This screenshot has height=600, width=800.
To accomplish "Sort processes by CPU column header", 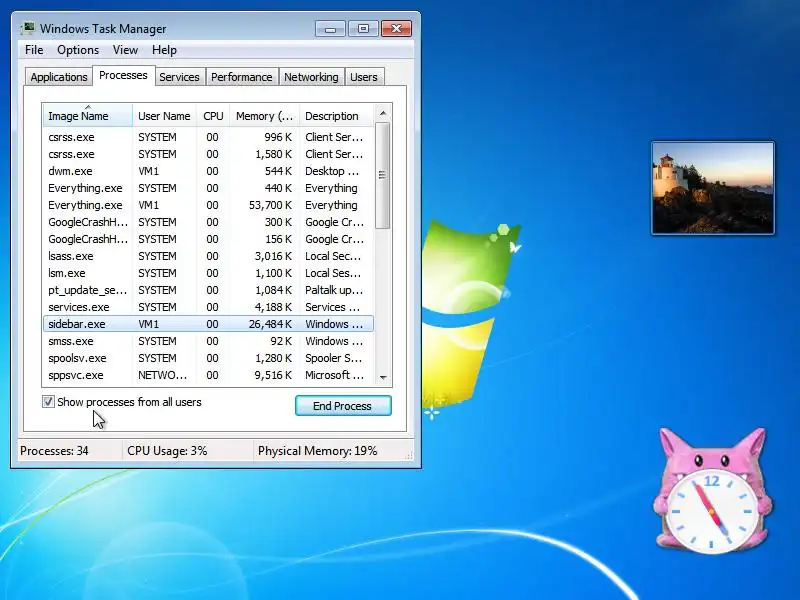I will tap(213, 116).
